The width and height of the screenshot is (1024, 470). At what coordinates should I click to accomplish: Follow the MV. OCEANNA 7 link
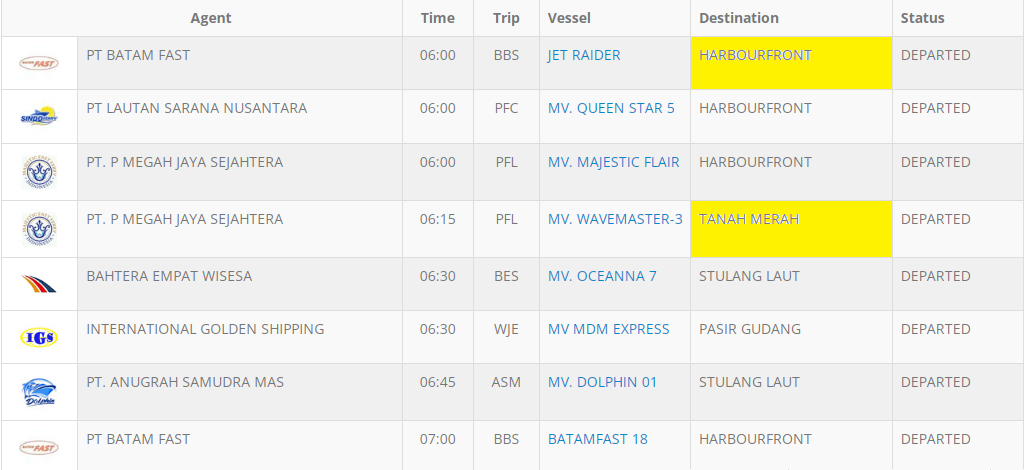602,276
